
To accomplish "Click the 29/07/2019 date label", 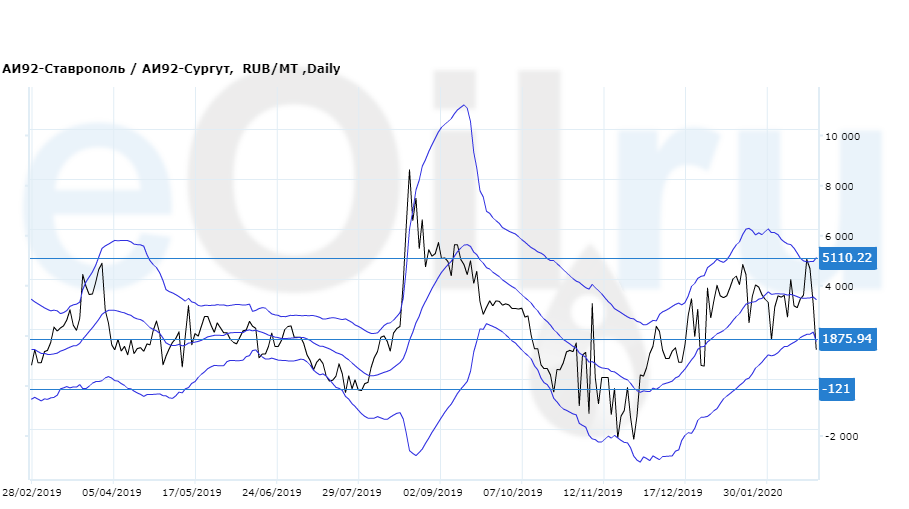I will pos(352,493).
